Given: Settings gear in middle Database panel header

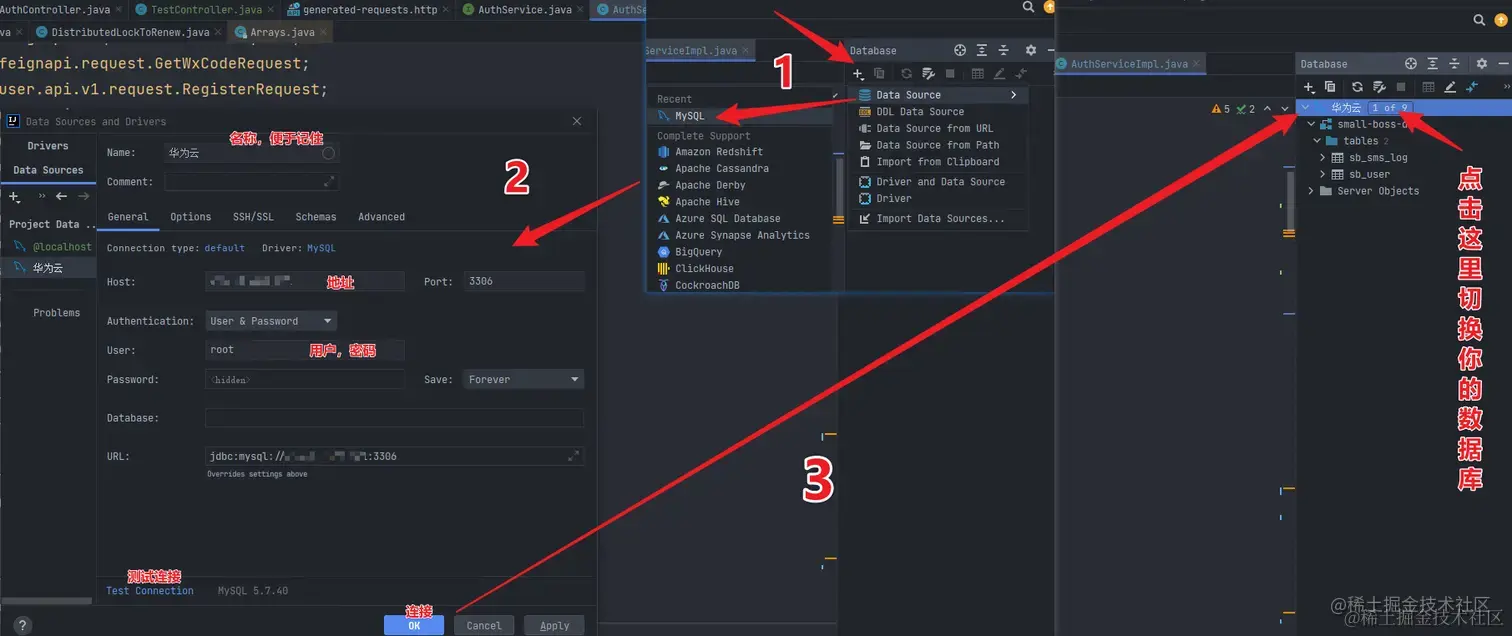Looking at the screenshot, I should (1031, 50).
